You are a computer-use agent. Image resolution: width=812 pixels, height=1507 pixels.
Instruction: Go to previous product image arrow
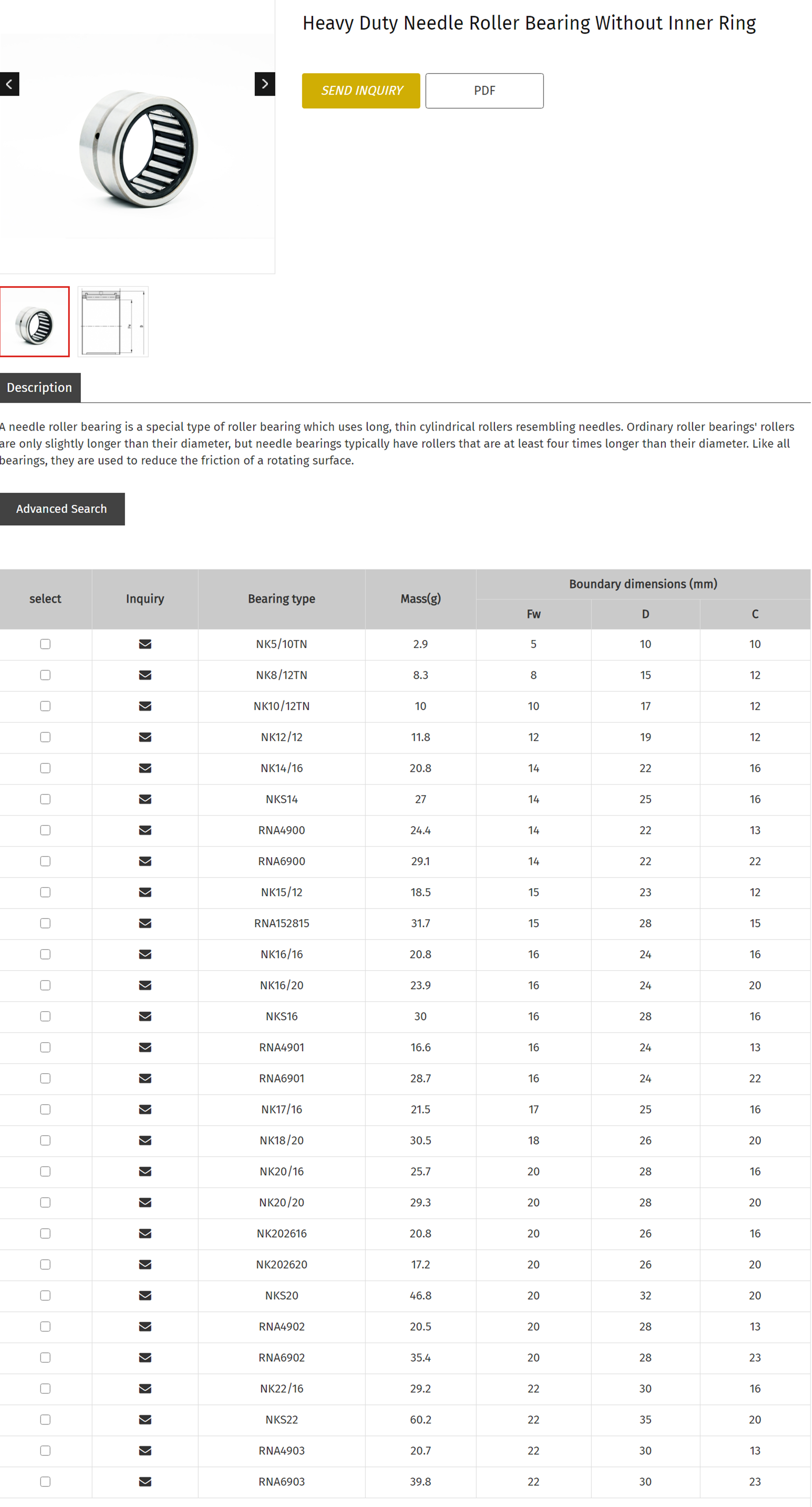coord(9,84)
